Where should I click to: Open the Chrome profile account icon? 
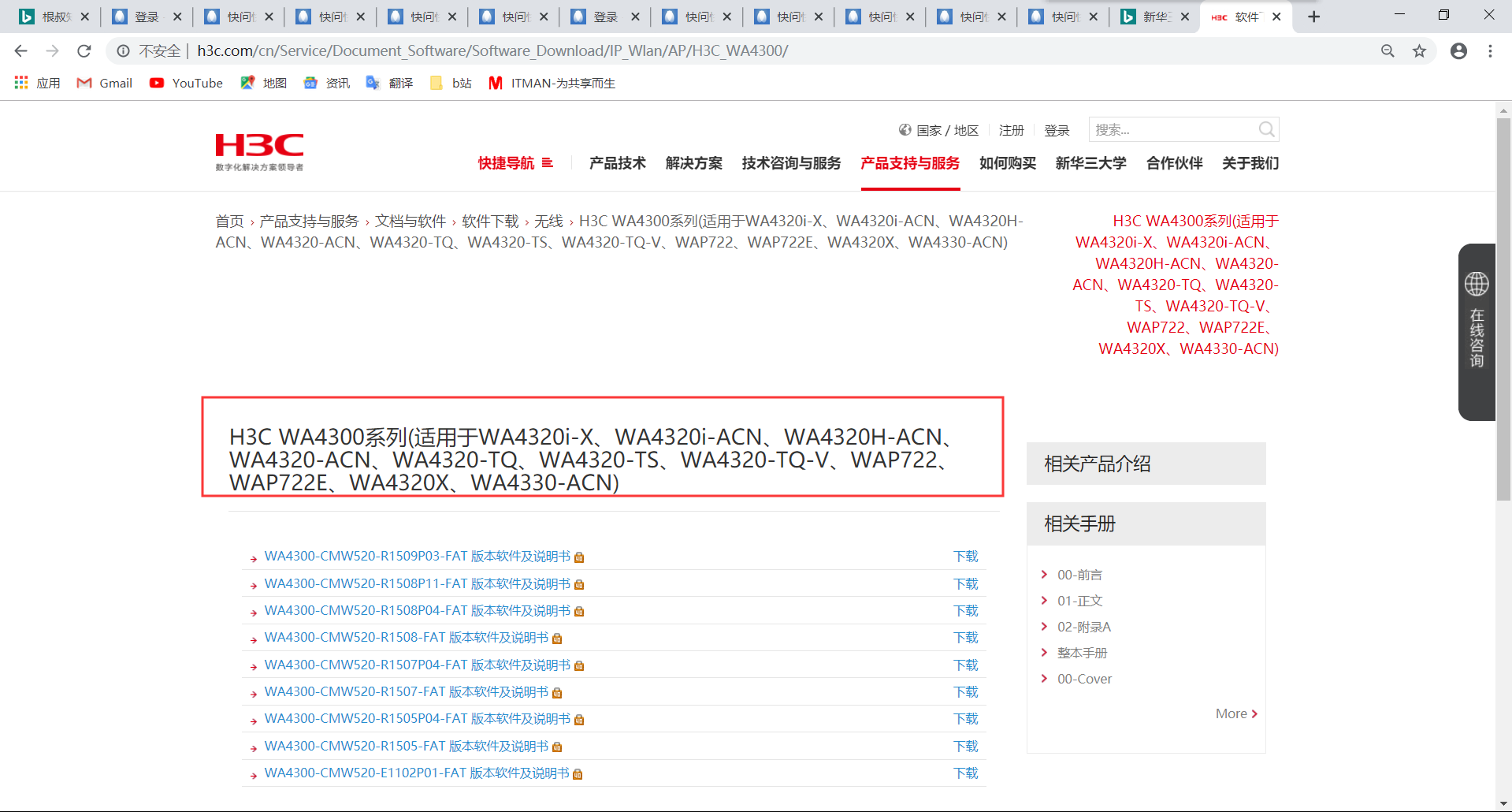(x=1458, y=51)
